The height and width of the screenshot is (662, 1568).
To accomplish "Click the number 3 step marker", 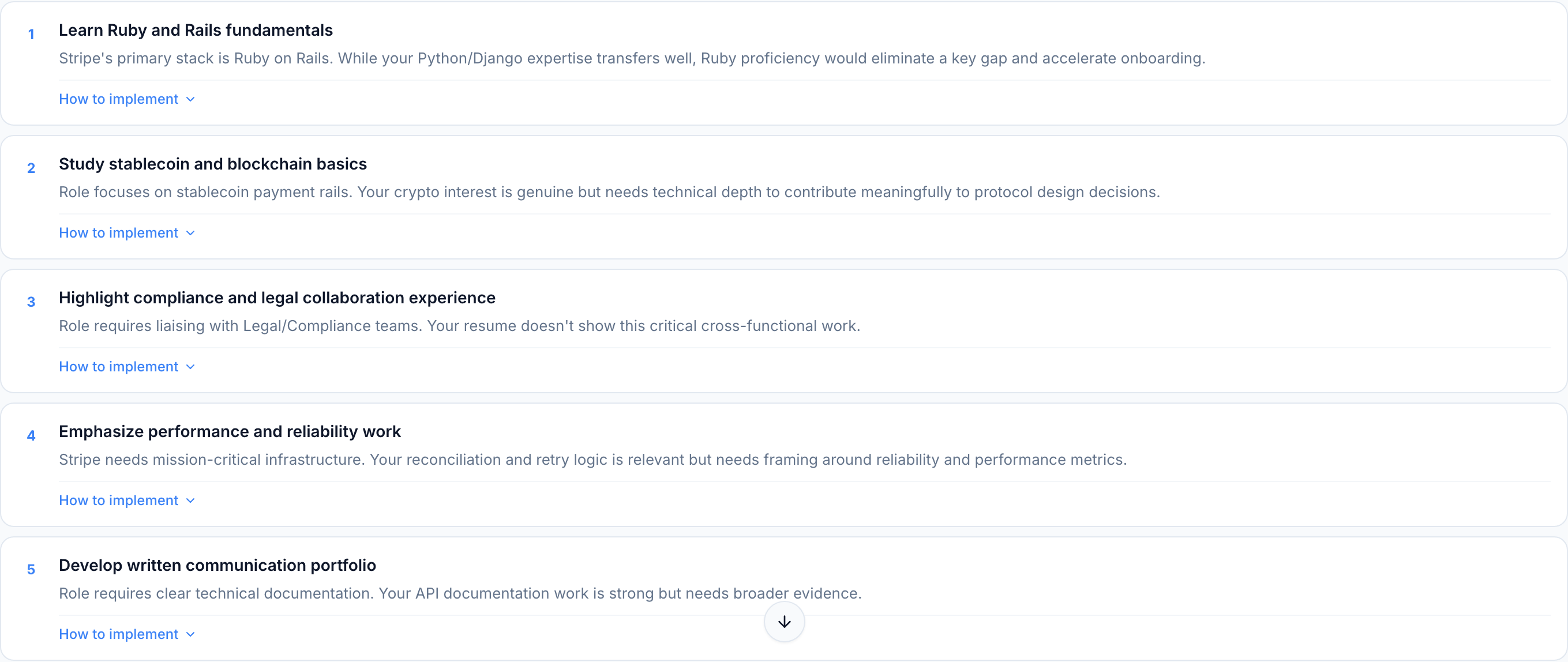I will [31, 302].
